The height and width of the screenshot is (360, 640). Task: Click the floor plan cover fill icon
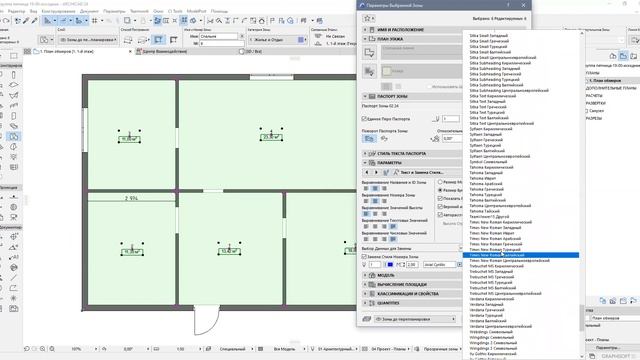369,71
